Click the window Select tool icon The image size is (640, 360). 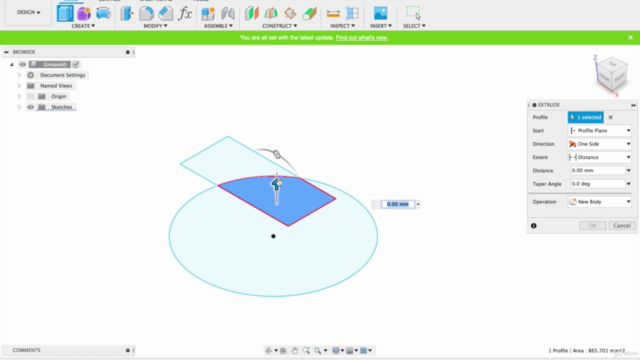[x=413, y=13]
